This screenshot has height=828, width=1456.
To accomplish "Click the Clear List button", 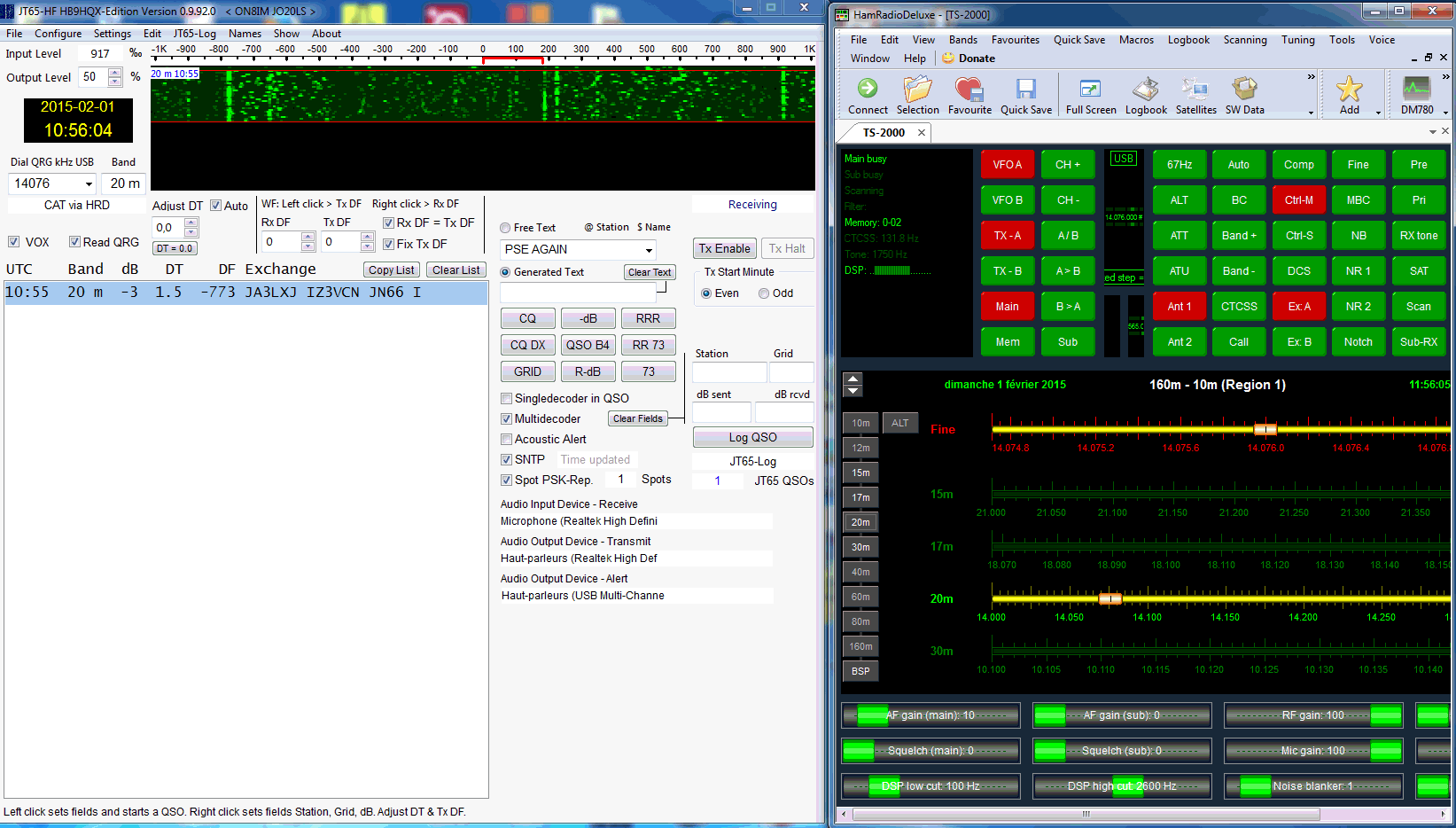I will tap(456, 270).
